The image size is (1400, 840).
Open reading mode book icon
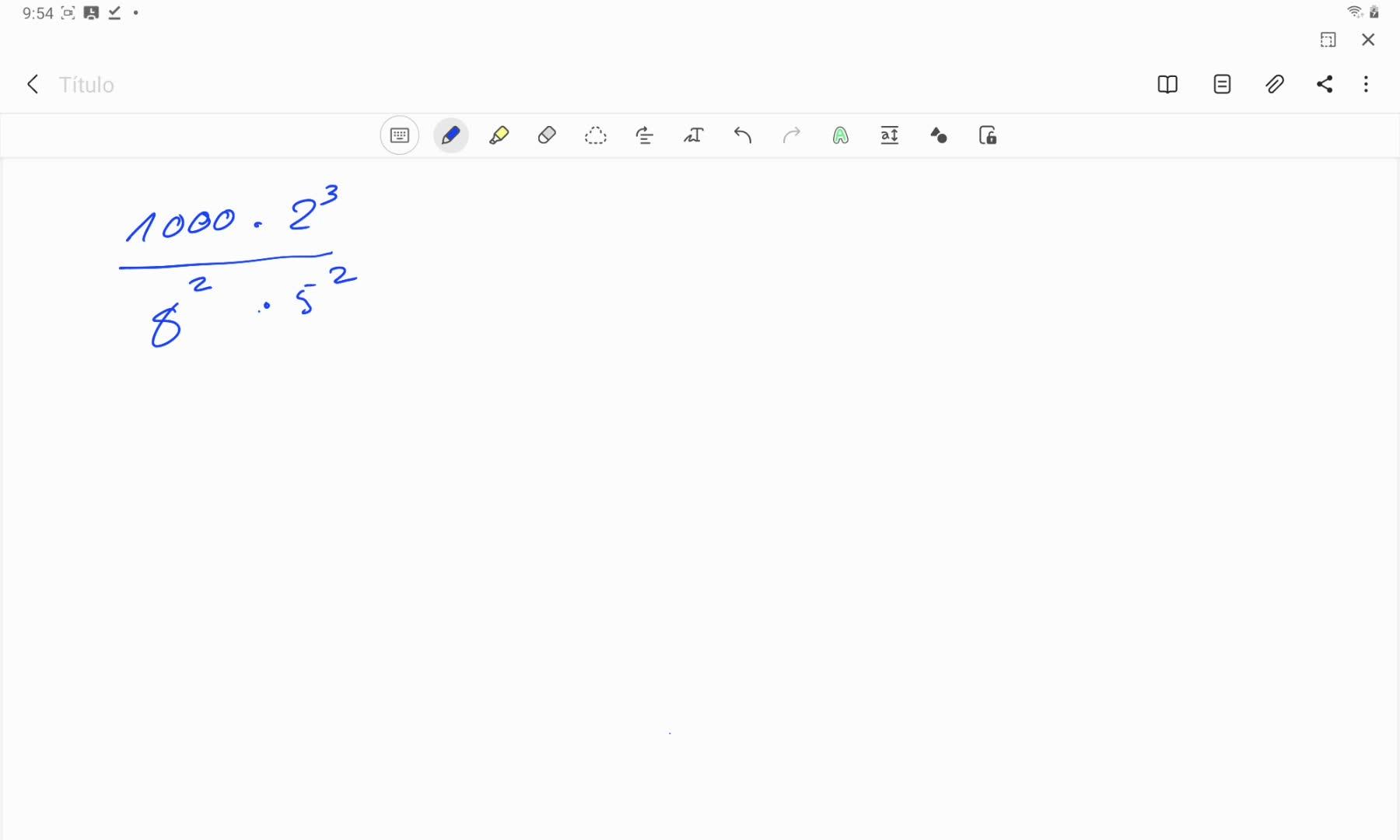click(1167, 84)
